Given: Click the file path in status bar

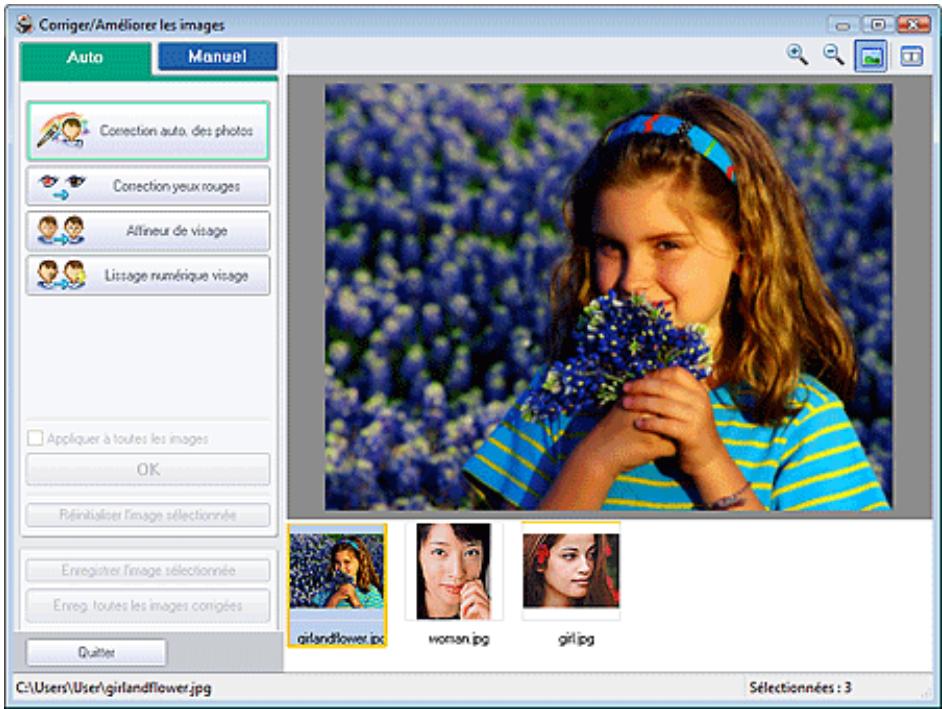Looking at the screenshot, I should 114,687.
